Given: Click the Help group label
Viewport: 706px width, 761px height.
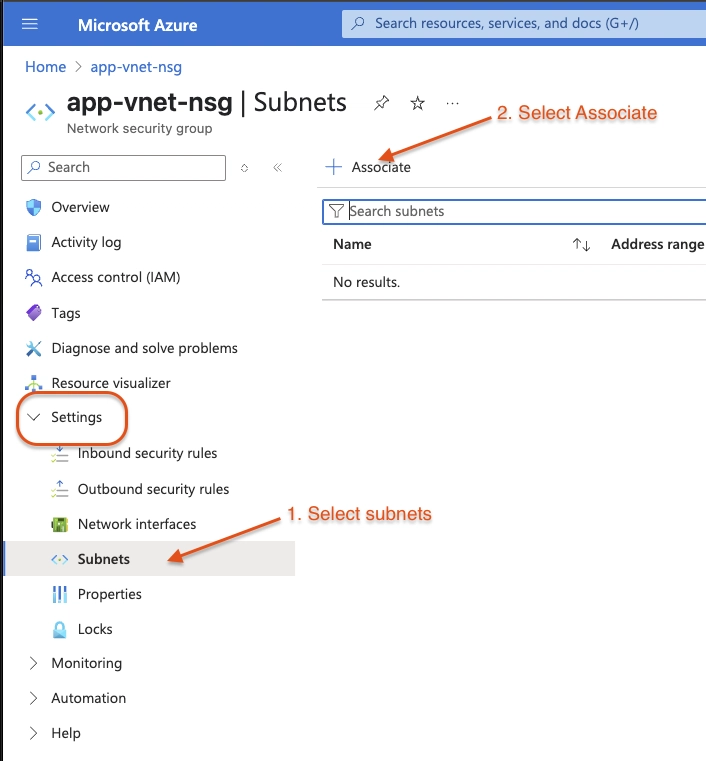Looking at the screenshot, I should [x=66, y=733].
